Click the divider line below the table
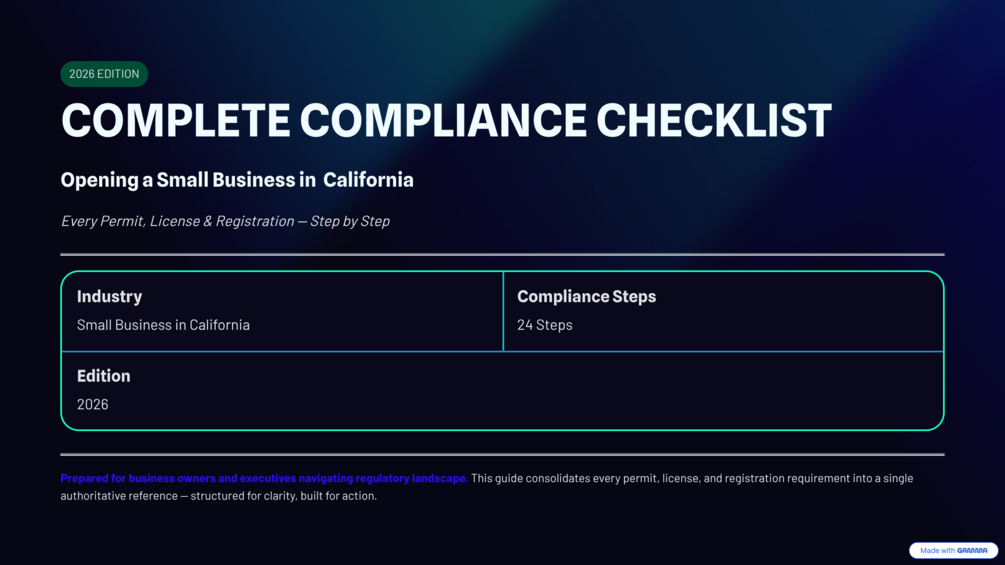The width and height of the screenshot is (1005, 565). coord(502,454)
